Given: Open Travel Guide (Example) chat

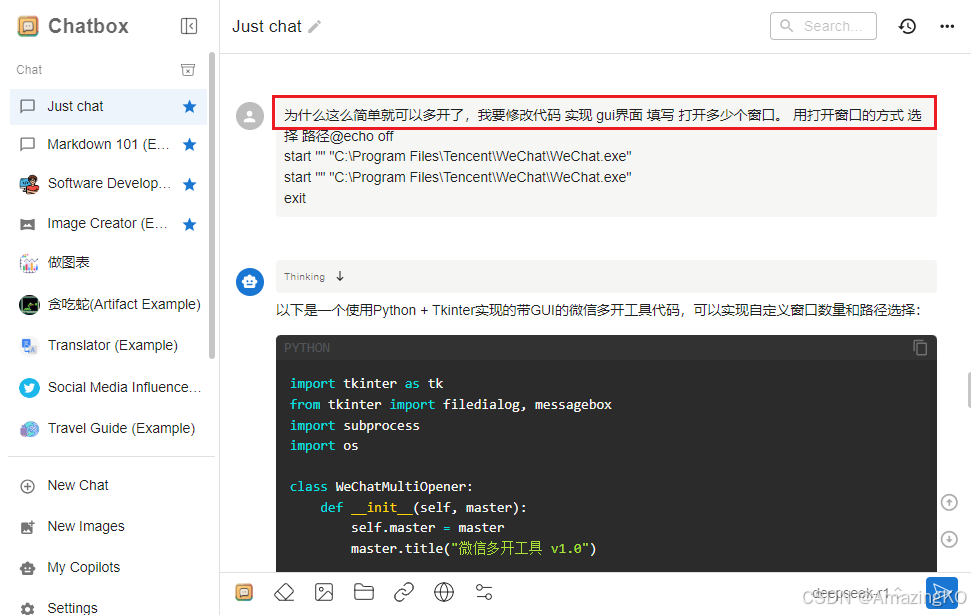Looking at the screenshot, I should tap(108, 429).
